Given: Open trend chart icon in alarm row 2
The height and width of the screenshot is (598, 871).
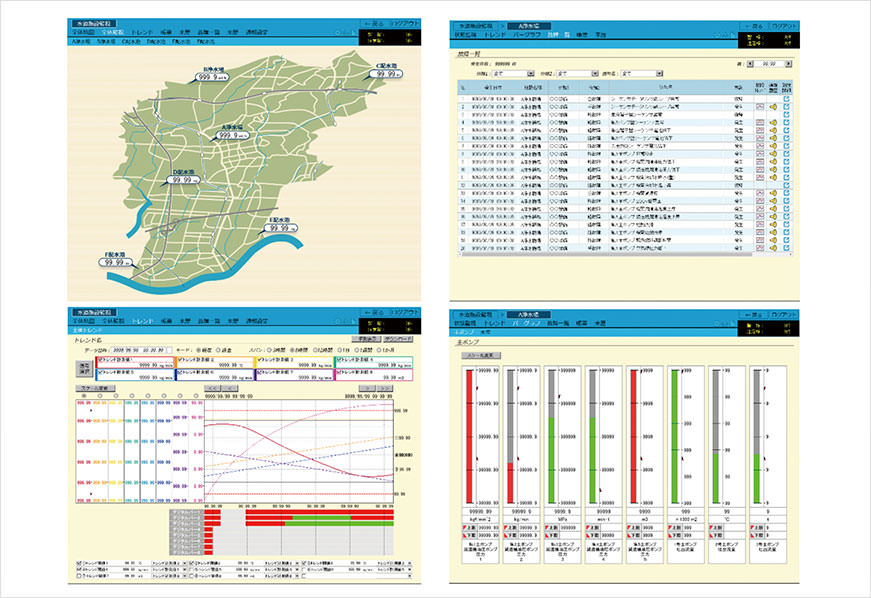Looking at the screenshot, I should click(760, 107).
